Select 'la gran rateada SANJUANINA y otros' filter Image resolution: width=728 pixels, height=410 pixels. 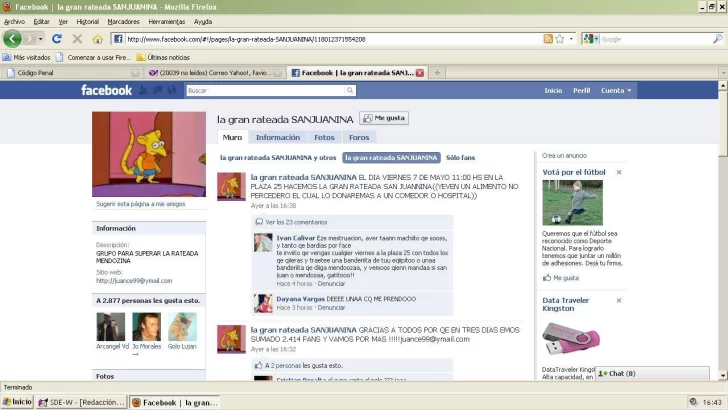(x=278, y=157)
